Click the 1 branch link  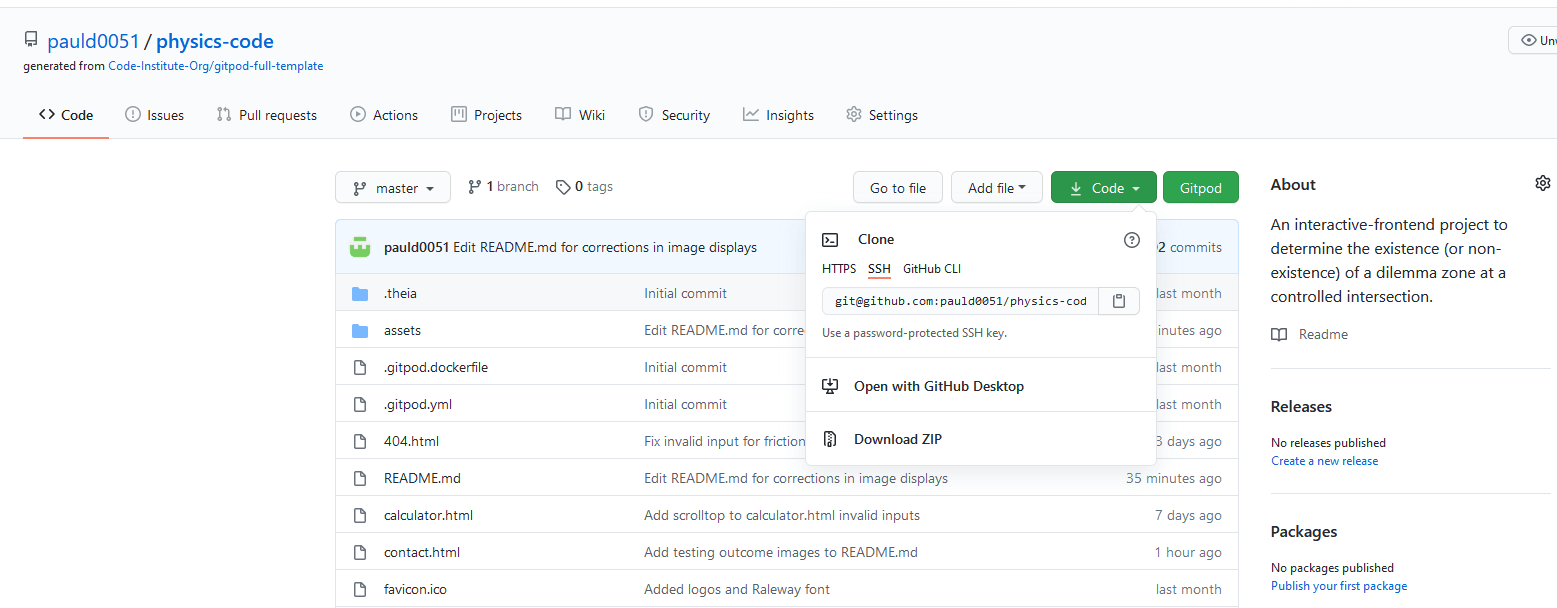504,187
